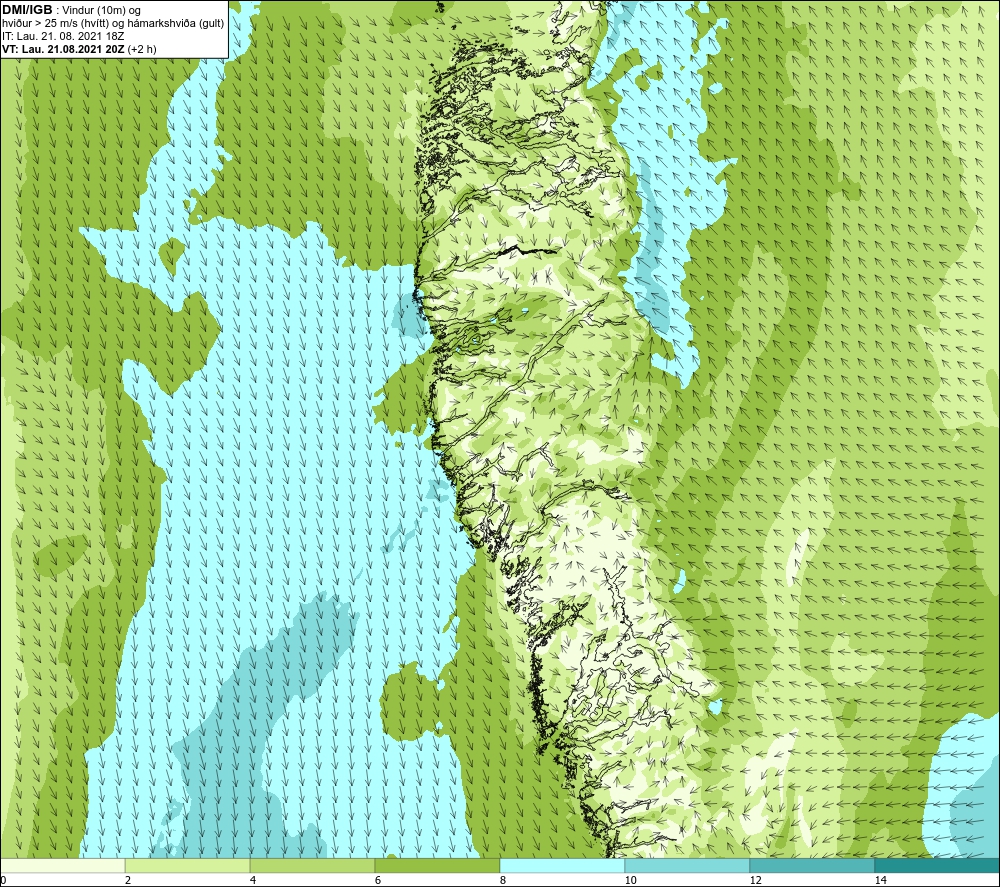Screen dimensions: 1000x887
Task: Click the '4' label on the color scale
Action: (x=253, y=880)
